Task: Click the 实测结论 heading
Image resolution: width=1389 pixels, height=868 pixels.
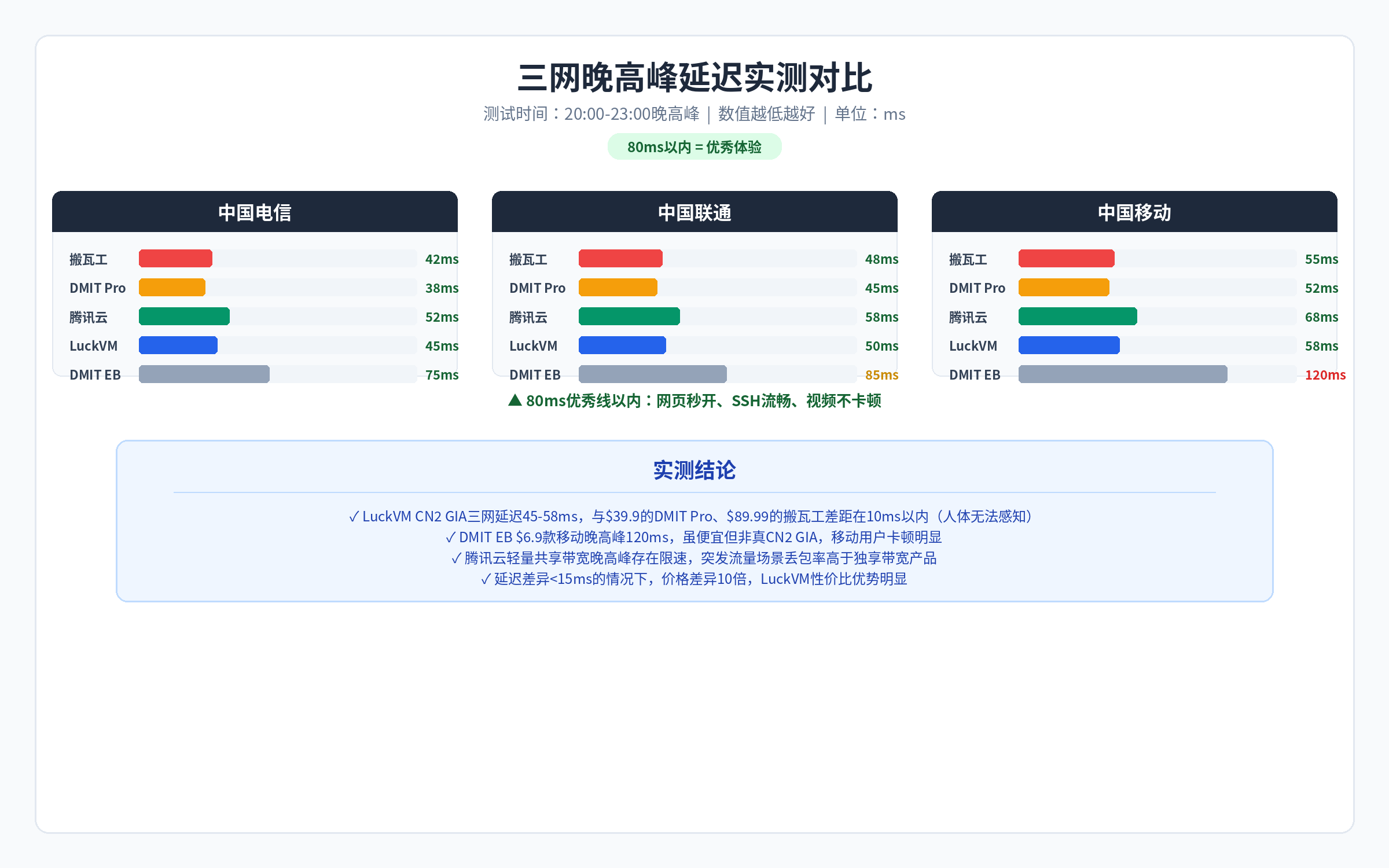Action: coord(694,470)
